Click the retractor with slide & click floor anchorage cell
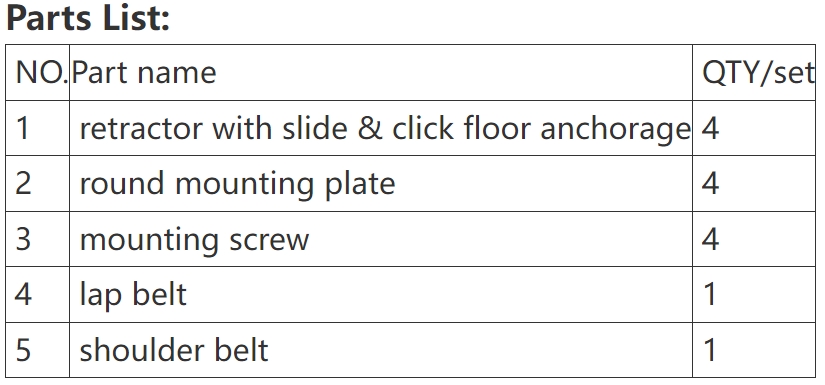 (380, 128)
